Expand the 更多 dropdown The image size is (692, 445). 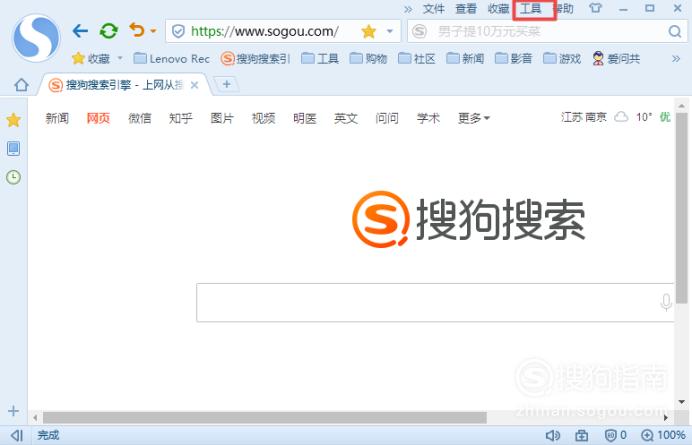pyautogui.click(x=474, y=118)
